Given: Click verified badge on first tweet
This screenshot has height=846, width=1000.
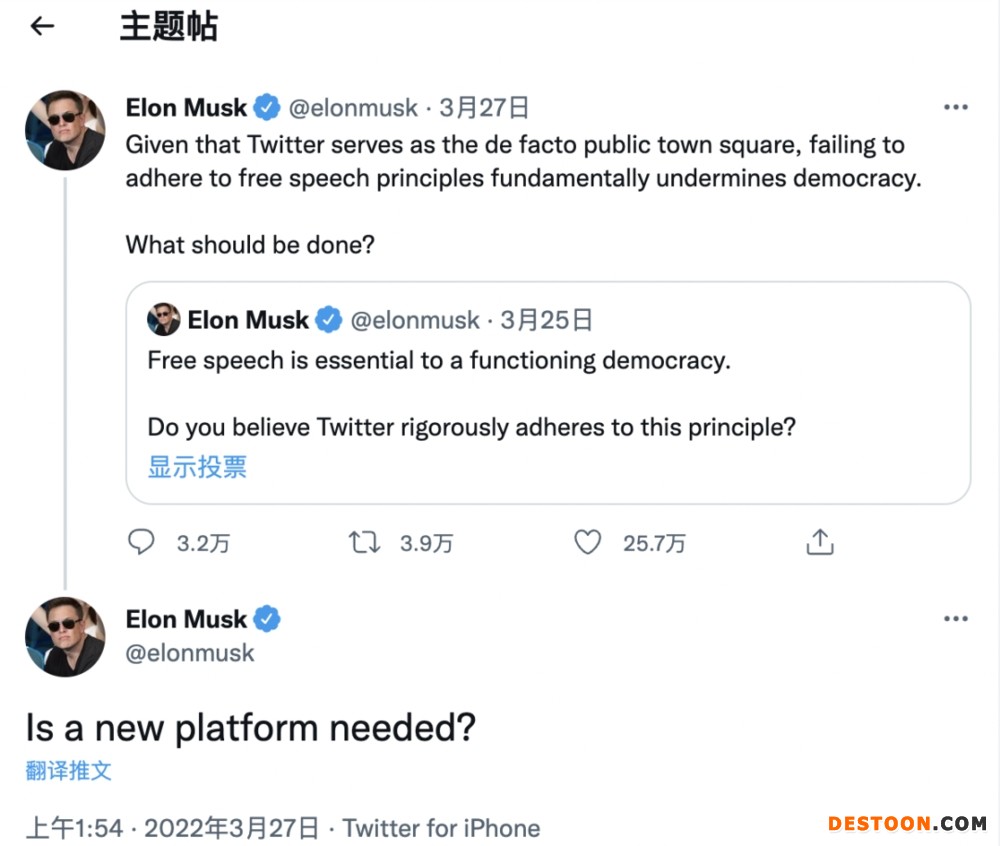Looking at the screenshot, I should 265,107.
